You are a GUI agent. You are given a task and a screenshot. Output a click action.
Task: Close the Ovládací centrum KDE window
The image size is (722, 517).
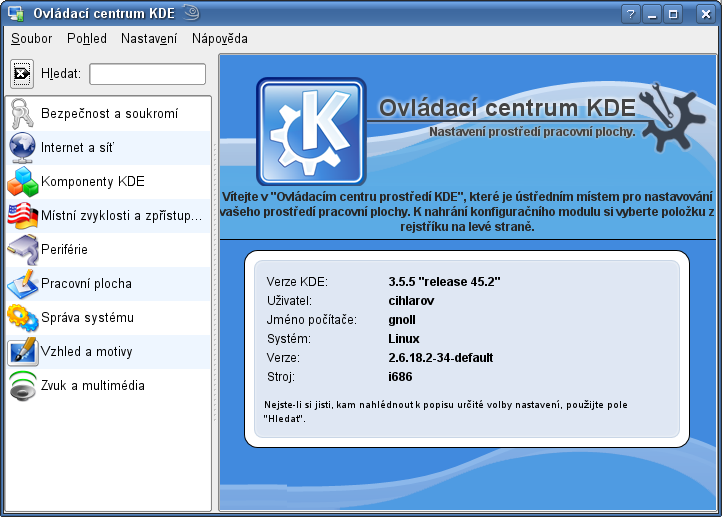tap(705, 14)
